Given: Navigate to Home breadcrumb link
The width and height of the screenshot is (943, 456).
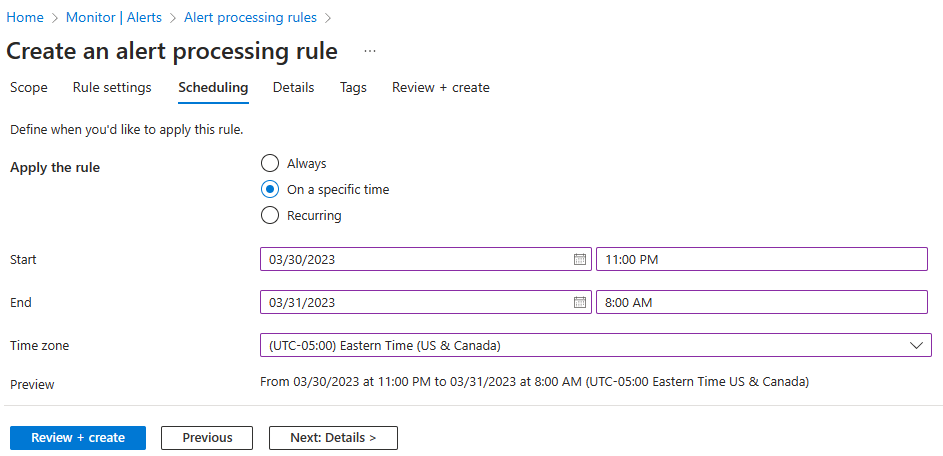Looking at the screenshot, I should (25, 18).
